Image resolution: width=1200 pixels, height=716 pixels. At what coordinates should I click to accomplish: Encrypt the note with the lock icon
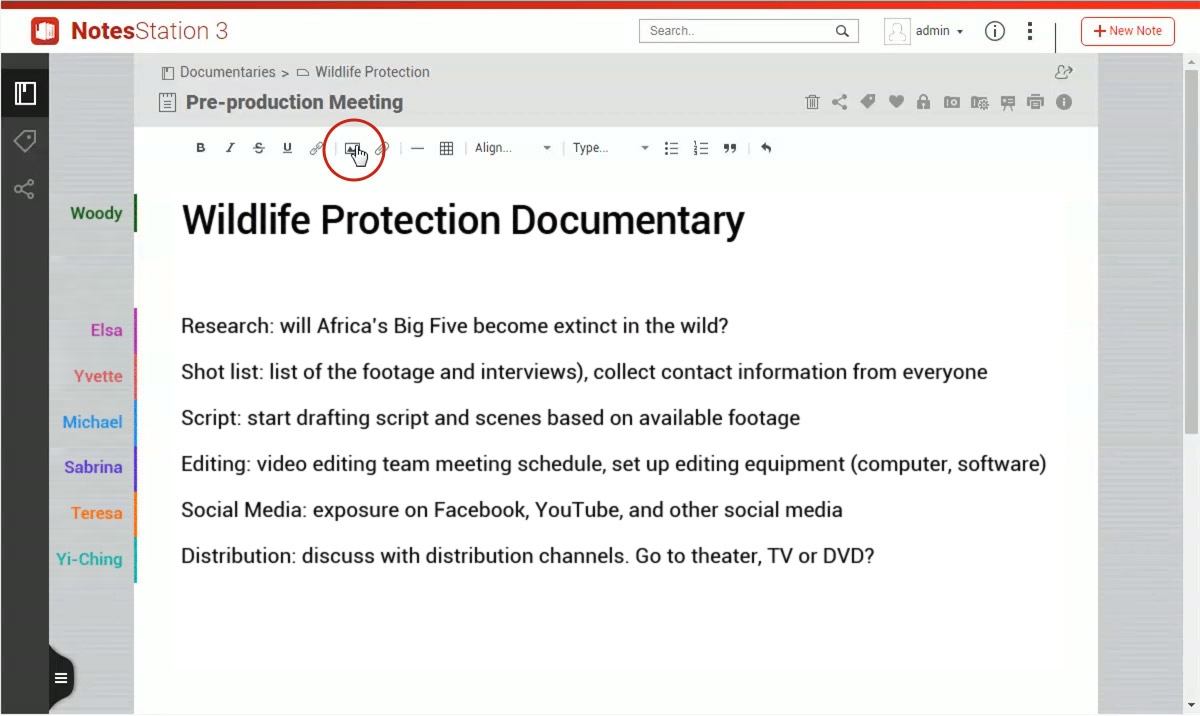[x=923, y=102]
